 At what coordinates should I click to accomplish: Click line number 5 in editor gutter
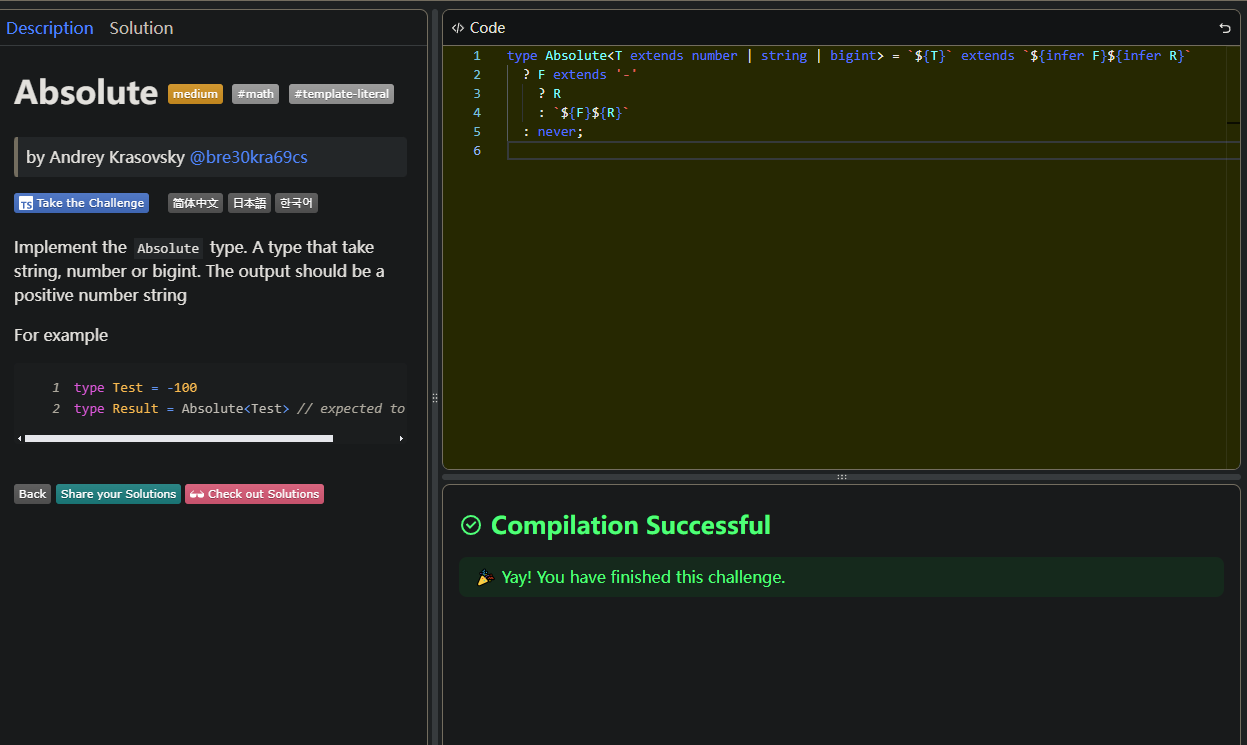pyautogui.click(x=477, y=132)
